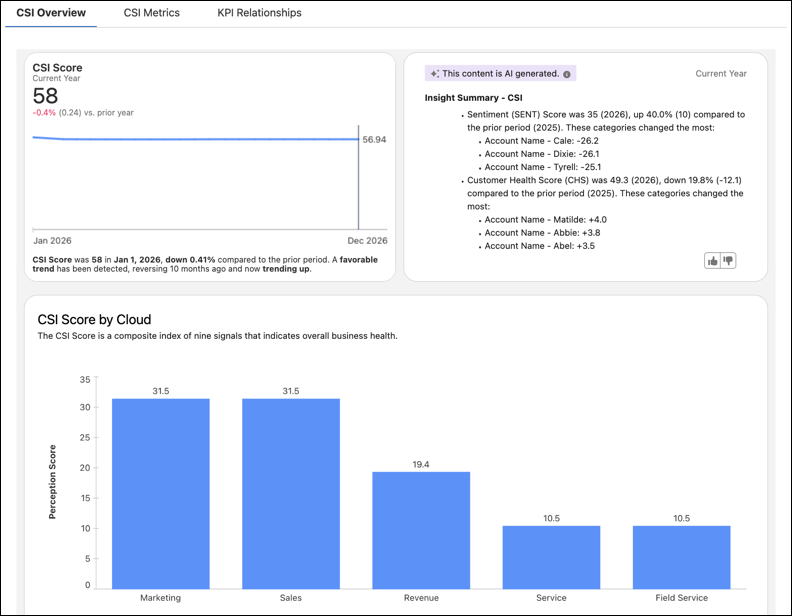
Task: Click the 'This content is AI generated.' badge
Action: point(500,74)
